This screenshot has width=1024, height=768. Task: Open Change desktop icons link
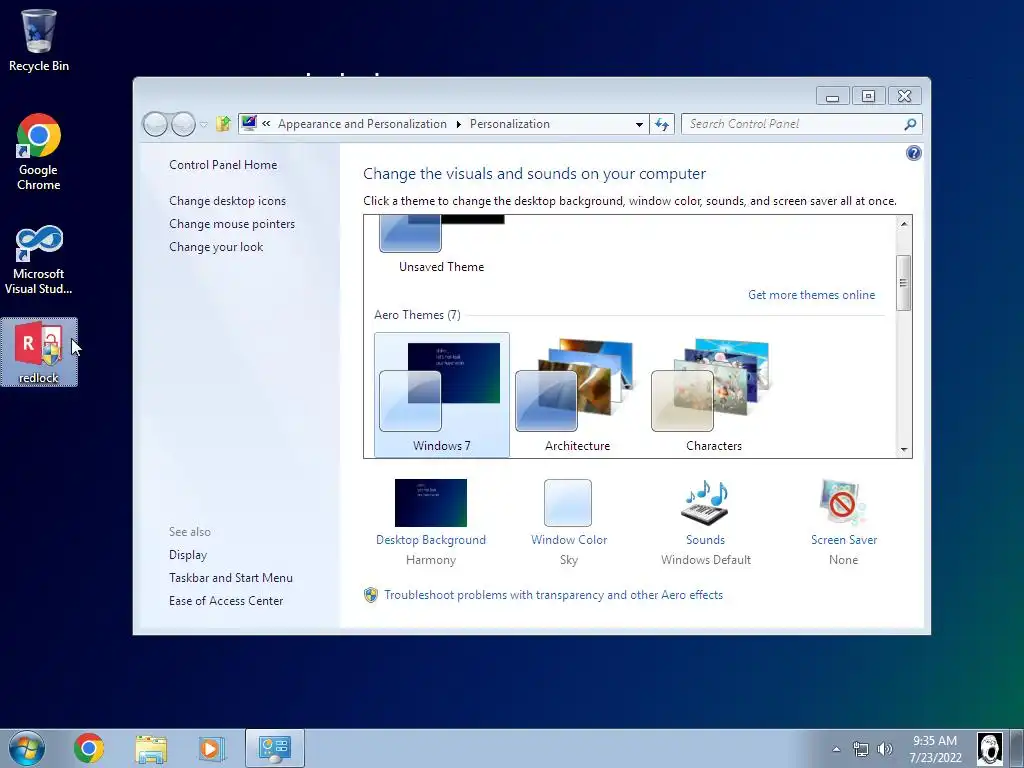tap(227, 200)
